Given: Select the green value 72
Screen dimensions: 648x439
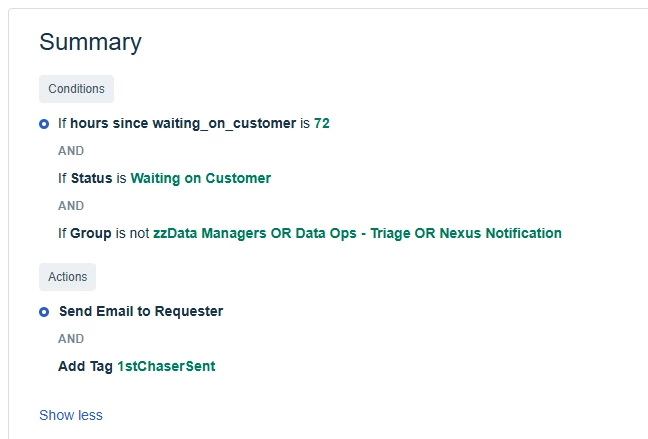Looking at the screenshot, I should coord(322,124).
